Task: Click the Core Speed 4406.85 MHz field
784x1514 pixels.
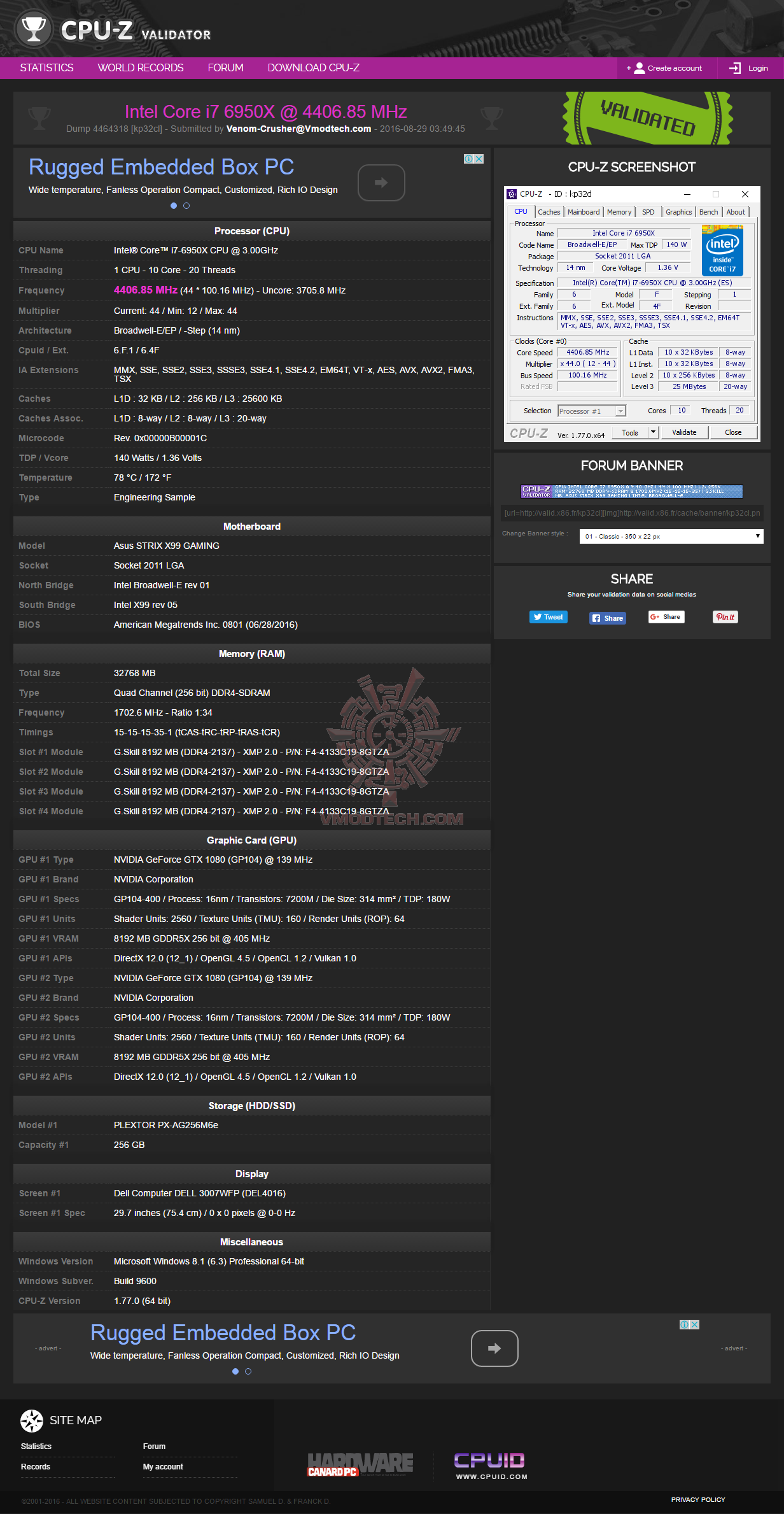Action: (x=588, y=352)
